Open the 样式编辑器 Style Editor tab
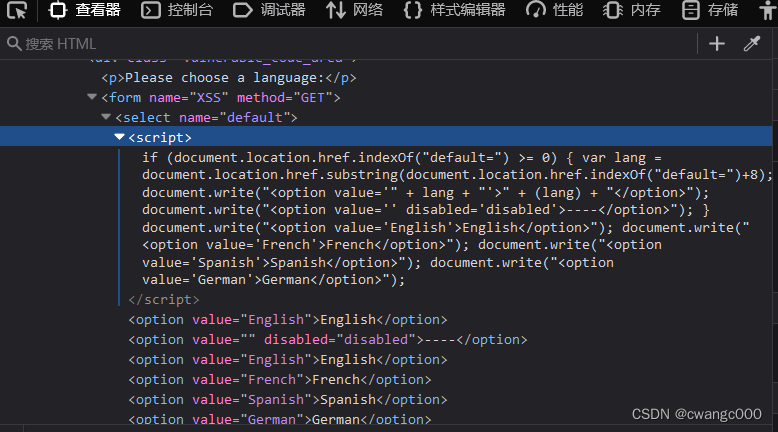Image resolution: width=778 pixels, height=432 pixels. (x=454, y=10)
